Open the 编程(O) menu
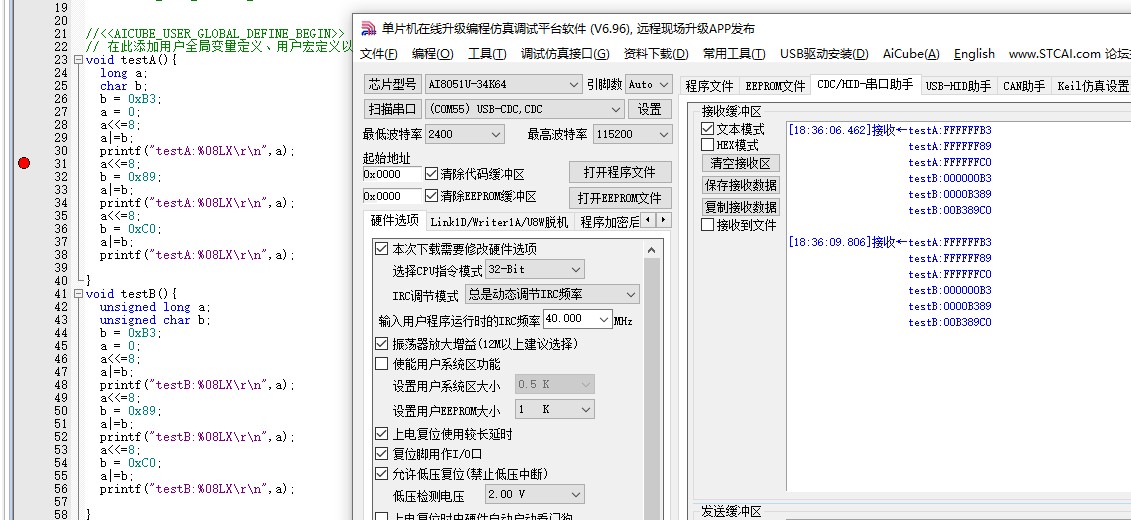The width and height of the screenshot is (1131, 520). pos(433,54)
